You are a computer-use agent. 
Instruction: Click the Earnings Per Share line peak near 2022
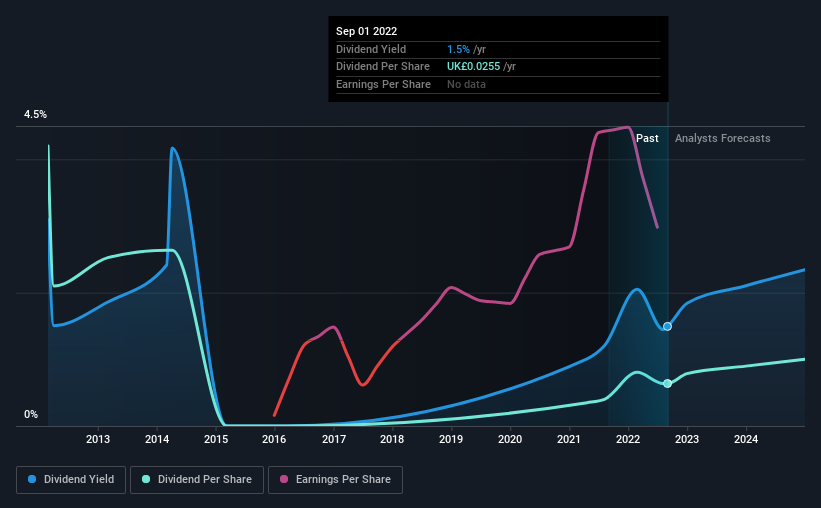(627, 127)
